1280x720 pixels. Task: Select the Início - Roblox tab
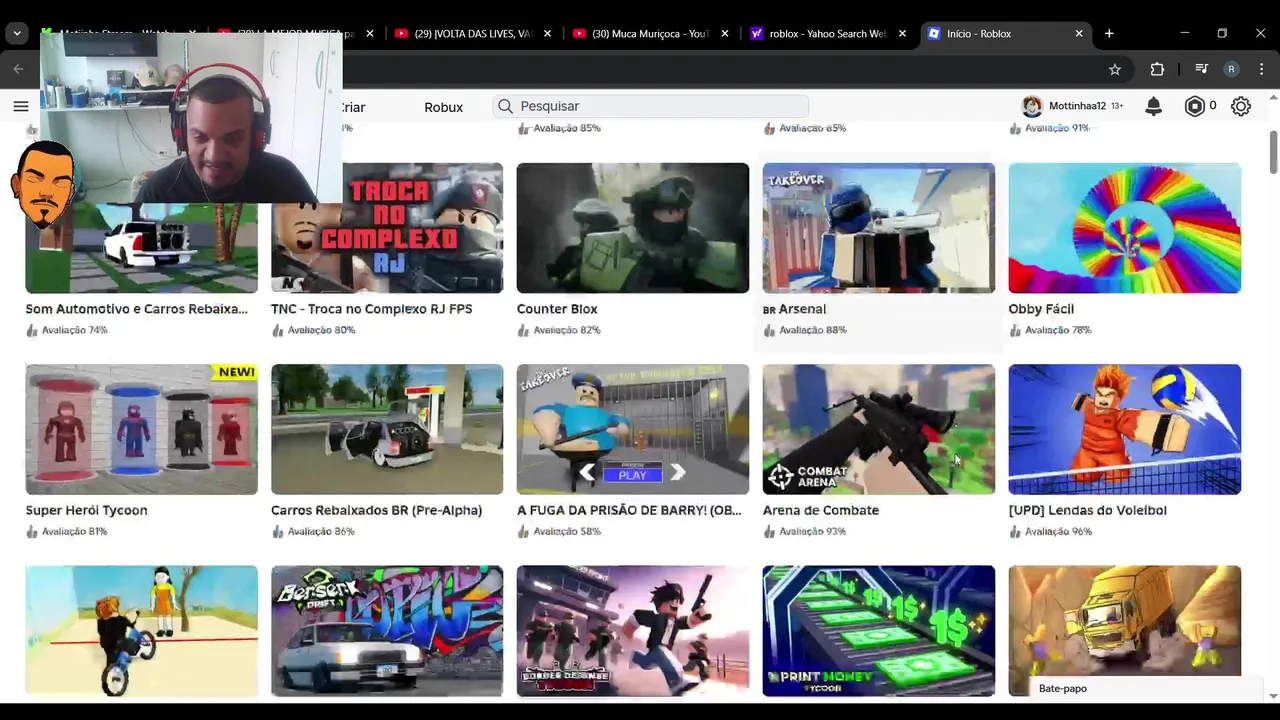(1005, 33)
